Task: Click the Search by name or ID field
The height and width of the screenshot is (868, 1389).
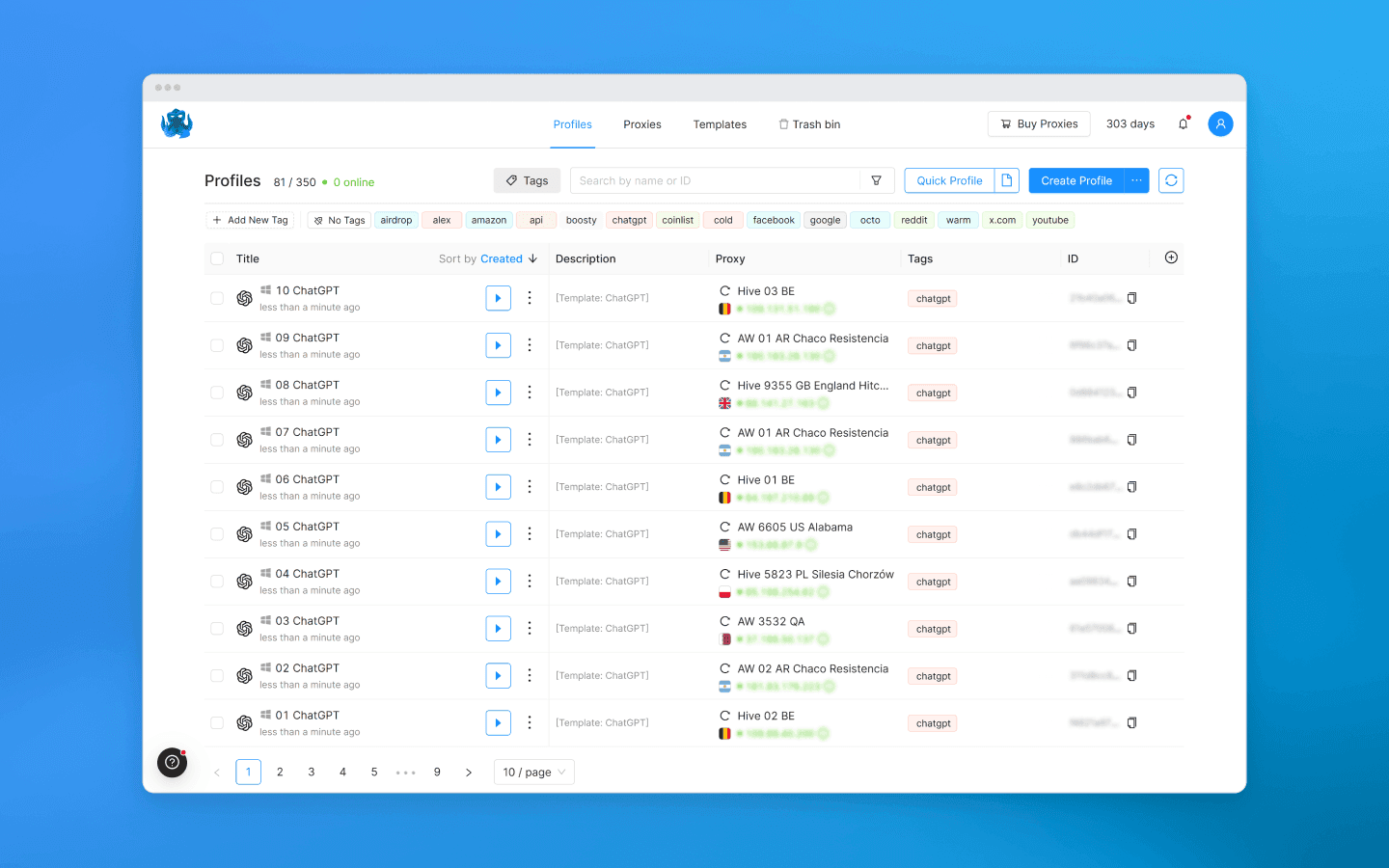Action: pos(714,180)
